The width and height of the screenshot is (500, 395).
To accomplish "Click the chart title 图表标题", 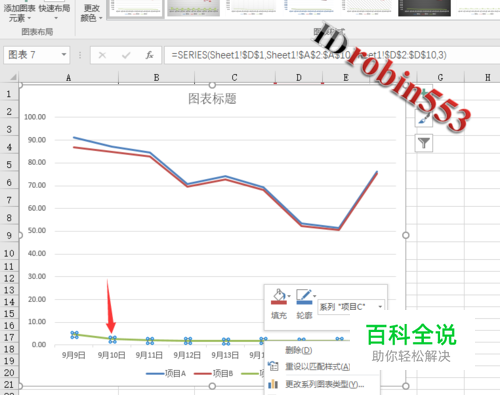I will [212, 99].
